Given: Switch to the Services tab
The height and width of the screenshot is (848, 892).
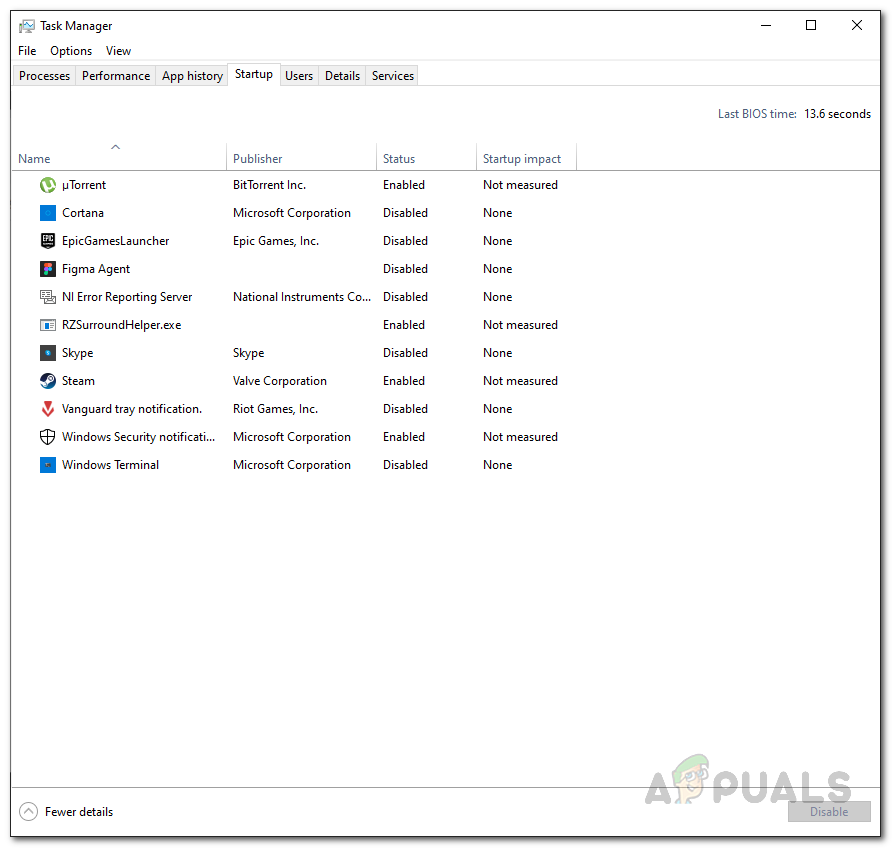Looking at the screenshot, I should 393,76.
